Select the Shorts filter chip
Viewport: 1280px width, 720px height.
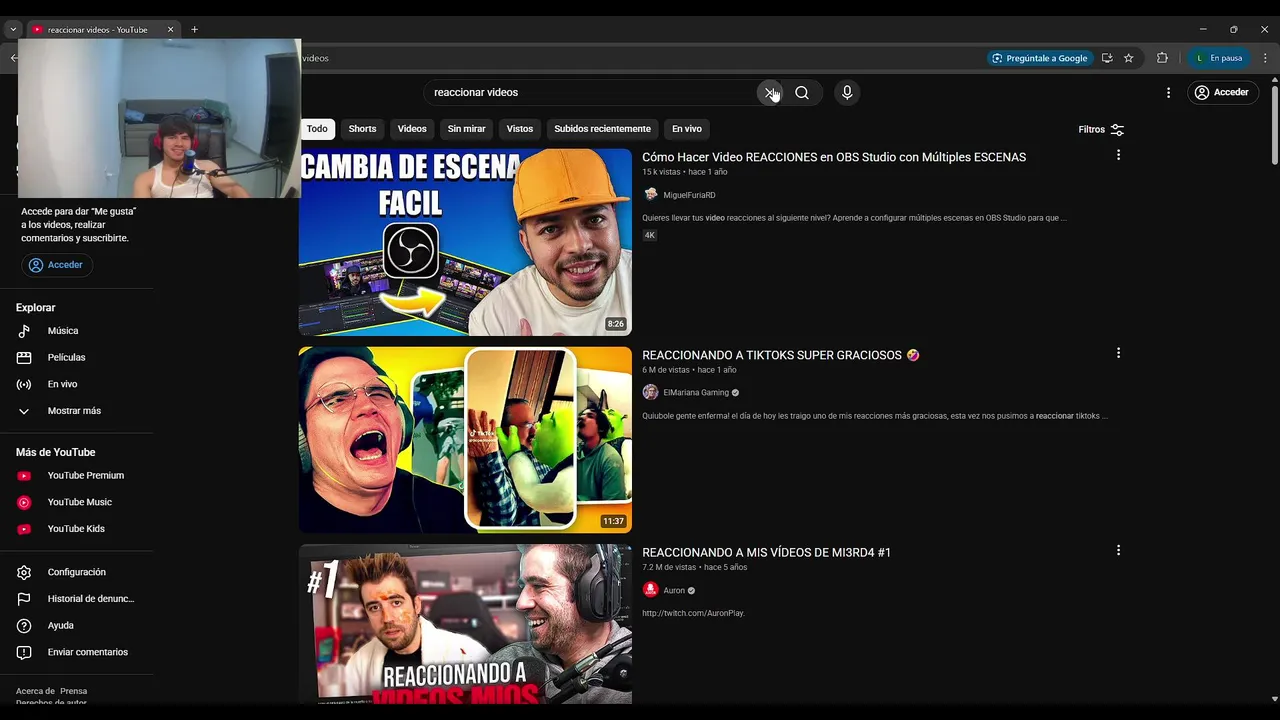point(362,129)
